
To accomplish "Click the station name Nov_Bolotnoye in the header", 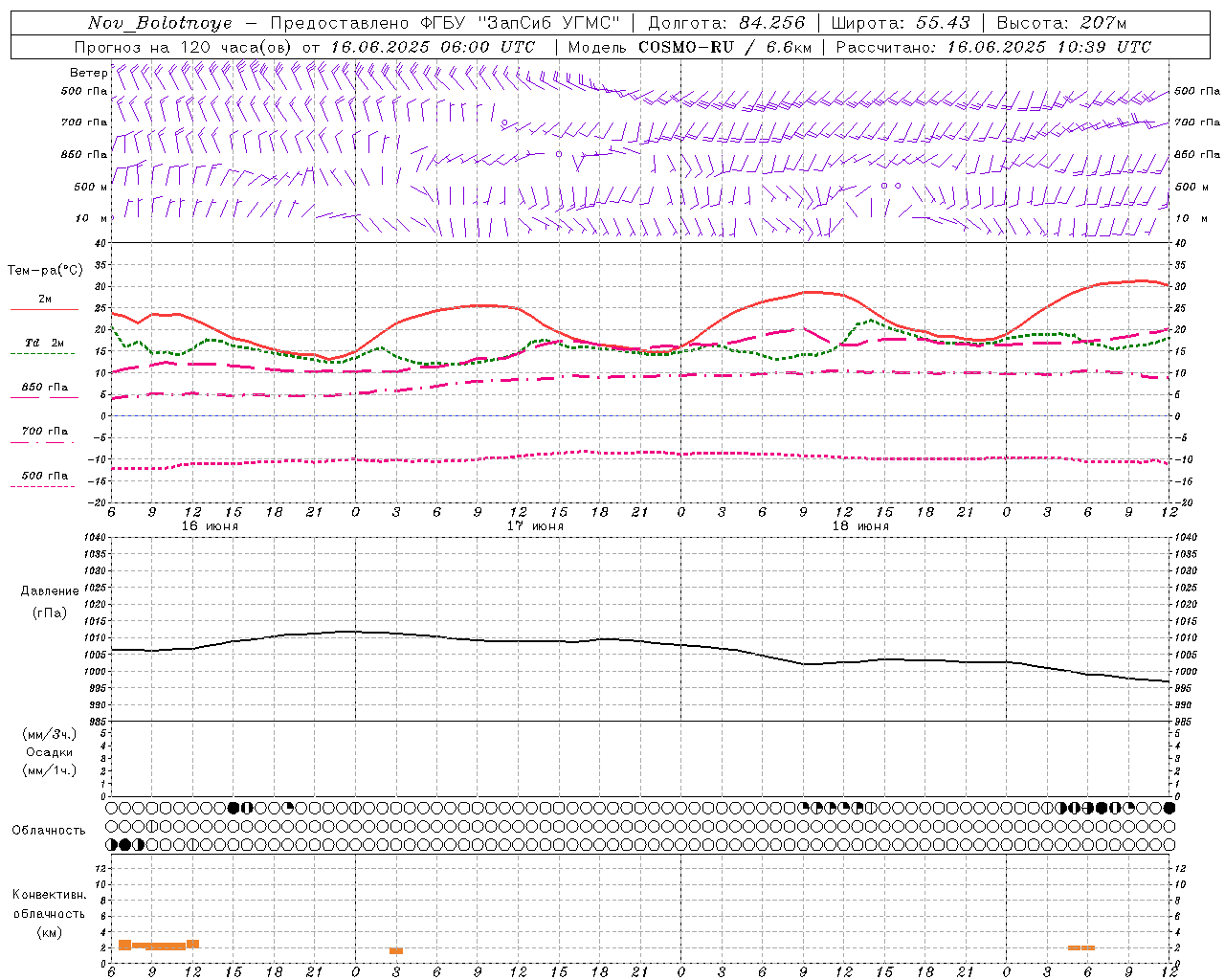I will (160, 23).
